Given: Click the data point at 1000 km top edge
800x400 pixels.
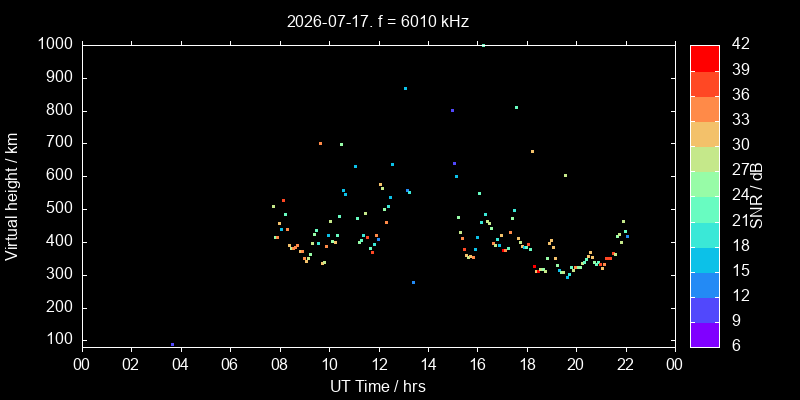Looking at the screenshot, I should (x=483, y=45).
